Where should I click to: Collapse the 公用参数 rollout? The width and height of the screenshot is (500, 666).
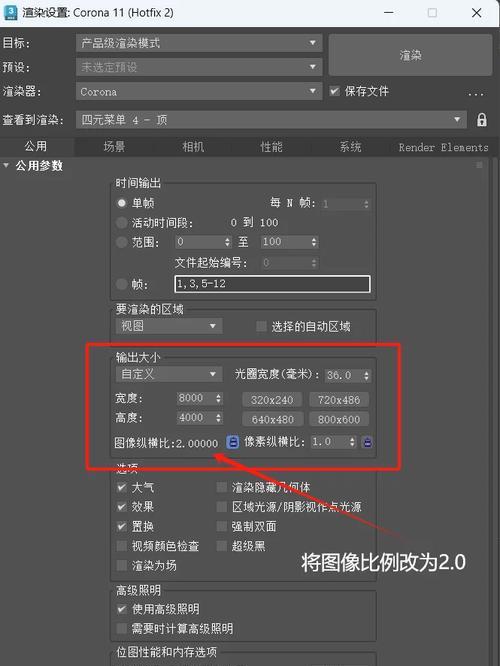(x=6, y=165)
